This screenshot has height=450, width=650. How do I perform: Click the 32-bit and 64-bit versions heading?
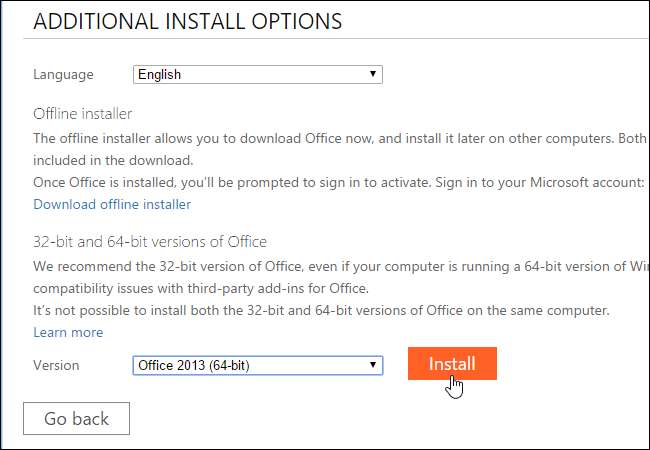point(150,242)
